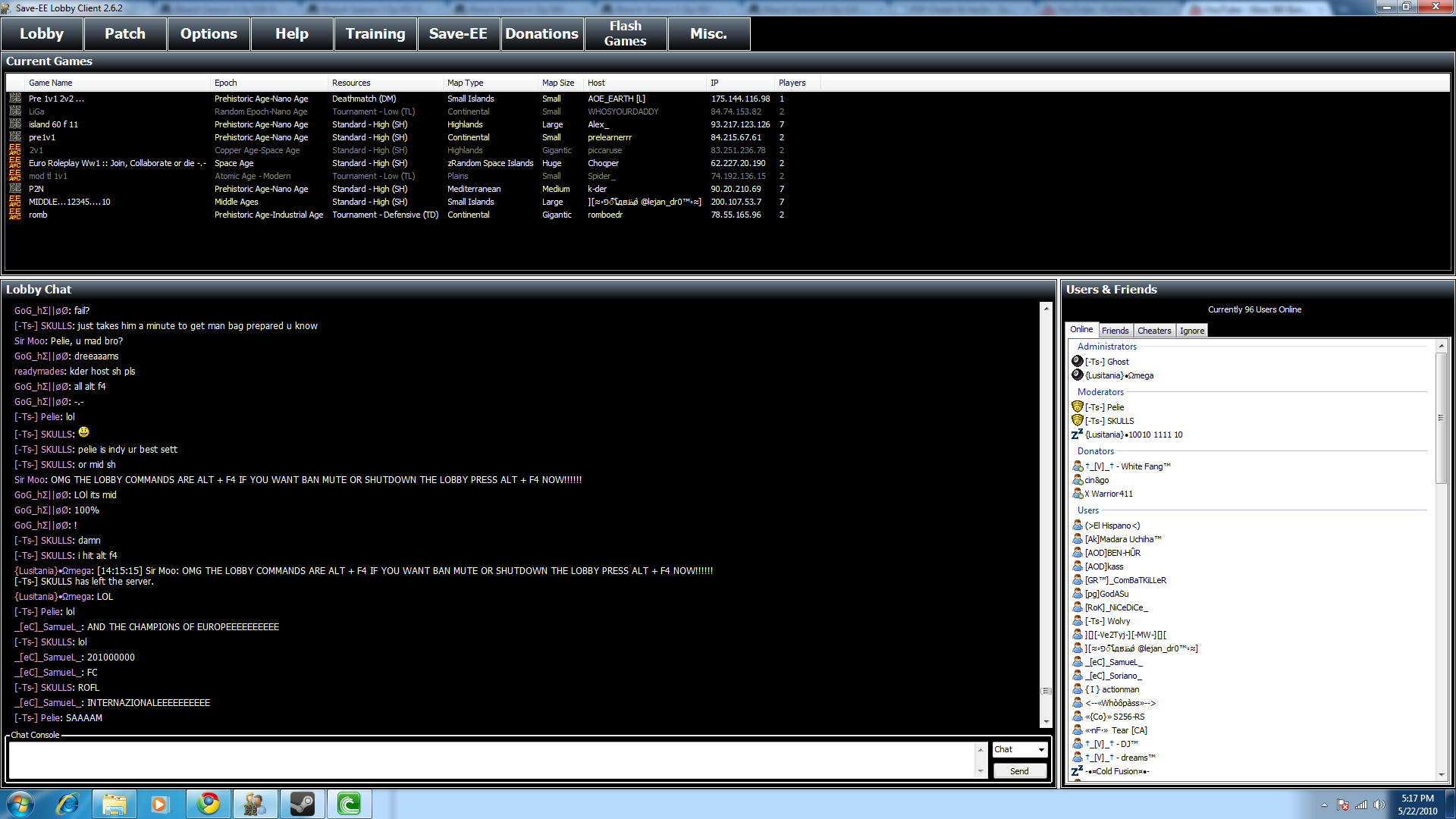Click the moderator shield icon beside [-Ts-] Pelie
This screenshot has width=1456, height=819.
tap(1077, 407)
